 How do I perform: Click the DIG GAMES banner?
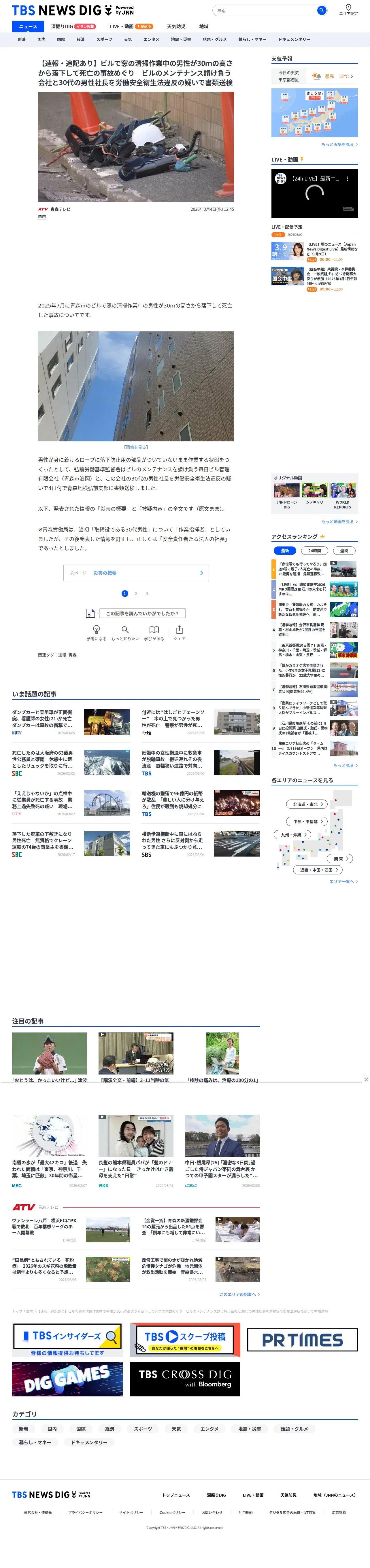tap(67, 1379)
